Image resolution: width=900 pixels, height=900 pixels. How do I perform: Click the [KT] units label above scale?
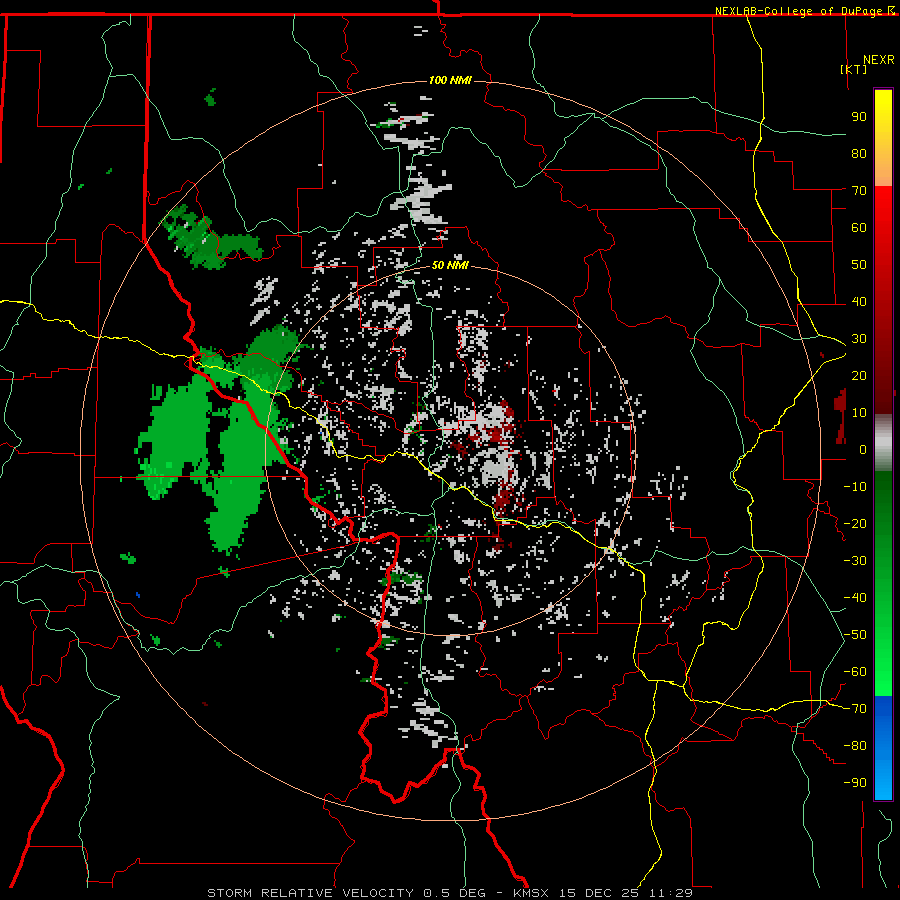point(854,69)
